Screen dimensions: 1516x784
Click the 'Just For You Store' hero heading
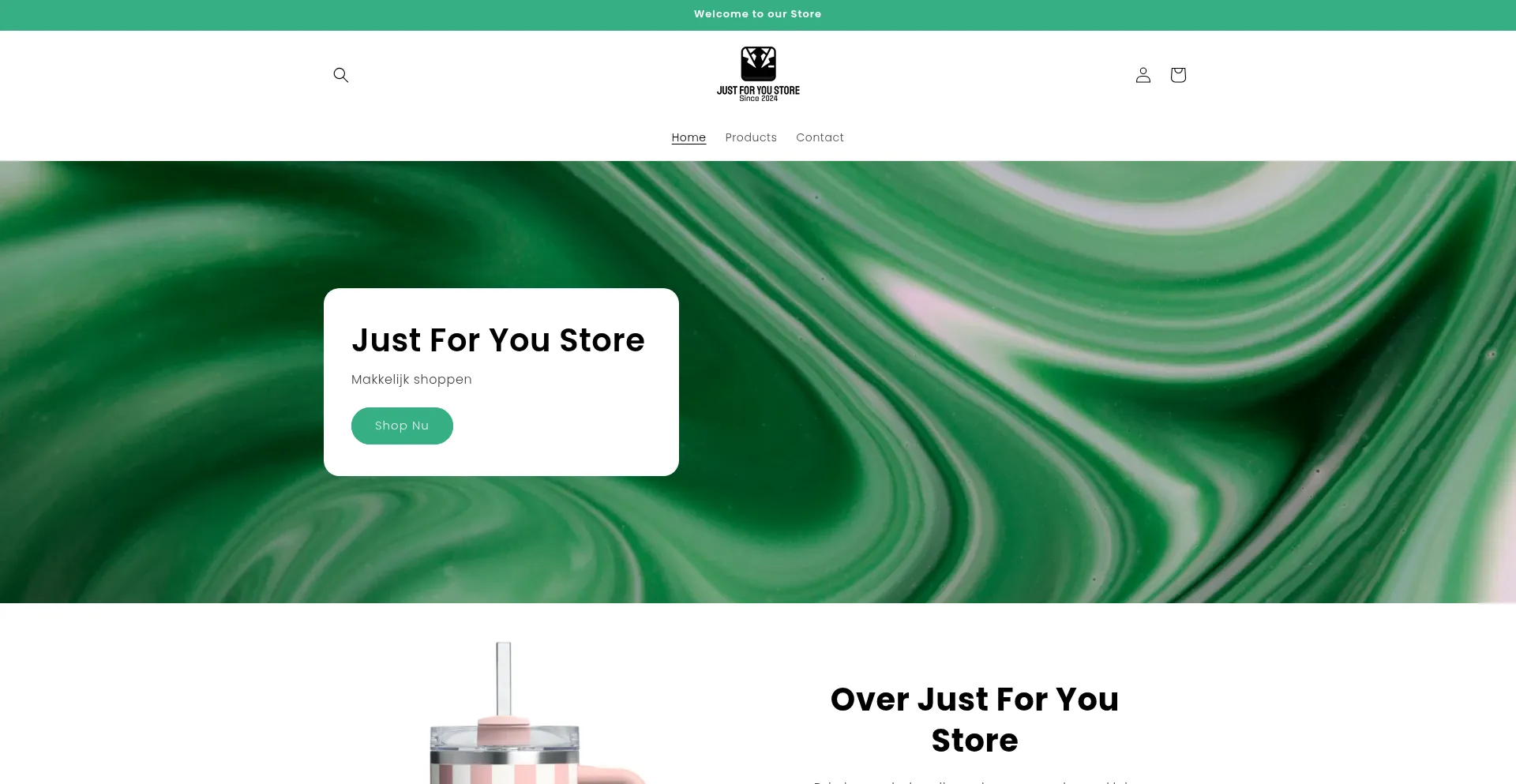498,340
